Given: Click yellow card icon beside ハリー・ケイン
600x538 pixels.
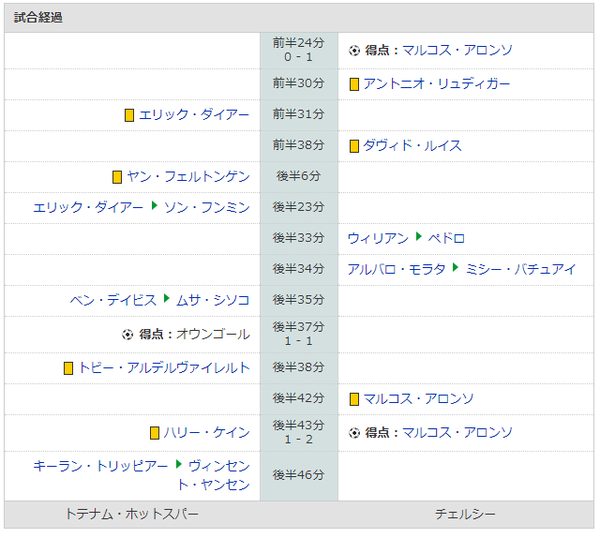Looking at the screenshot, I should [154, 433].
